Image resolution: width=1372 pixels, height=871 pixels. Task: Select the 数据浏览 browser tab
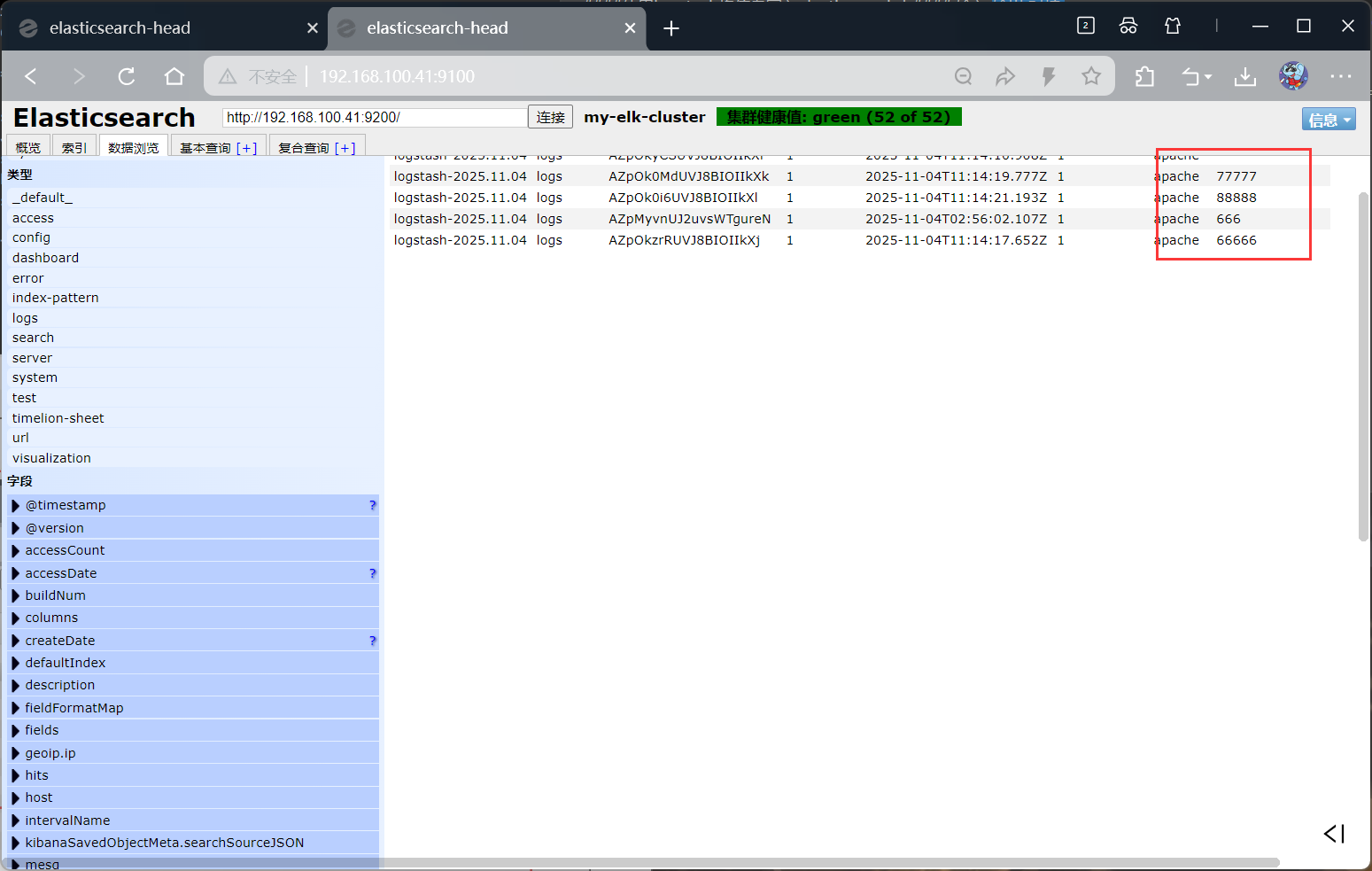point(134,147)
